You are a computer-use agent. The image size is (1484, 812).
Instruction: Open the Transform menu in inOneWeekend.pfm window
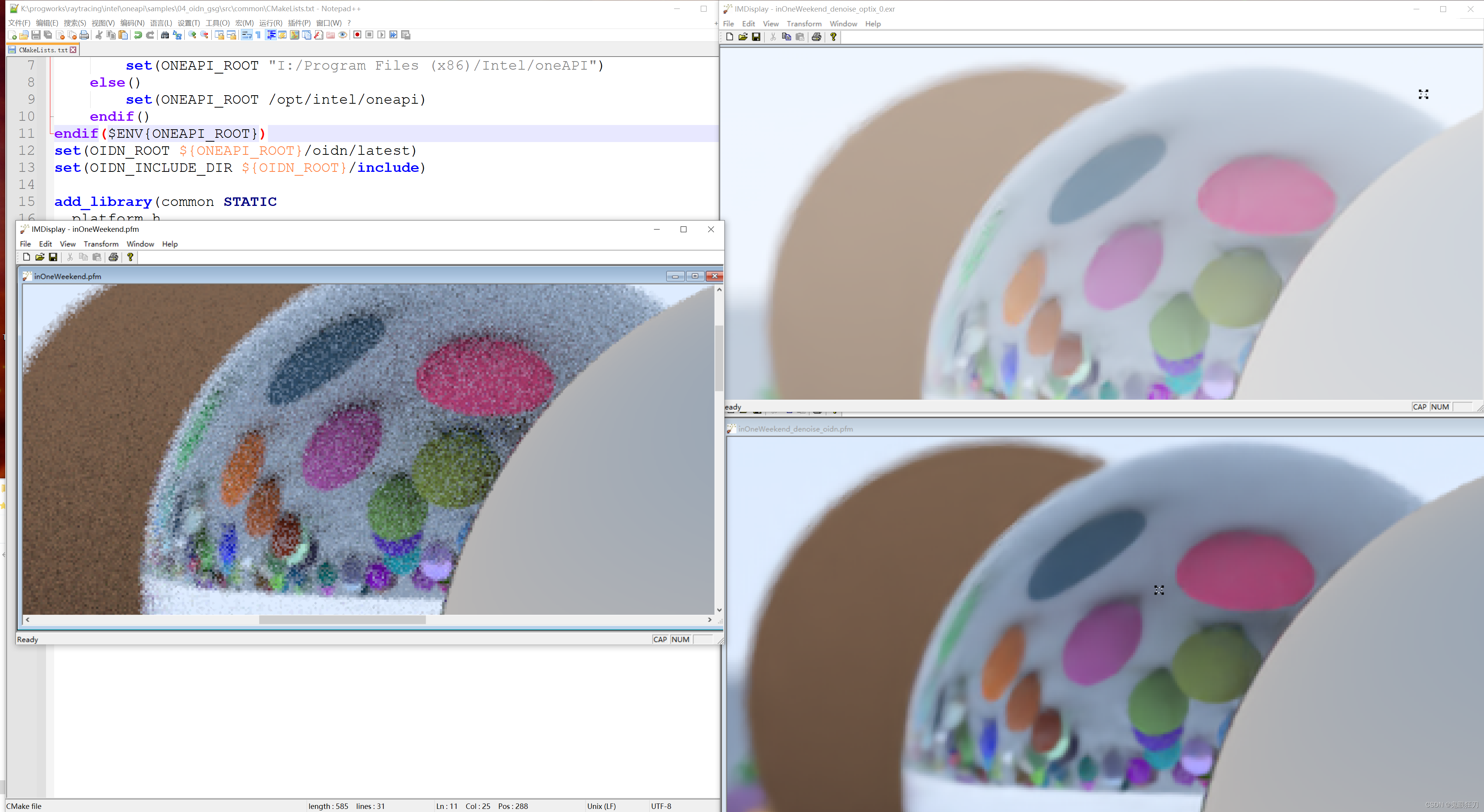point(101,244)
